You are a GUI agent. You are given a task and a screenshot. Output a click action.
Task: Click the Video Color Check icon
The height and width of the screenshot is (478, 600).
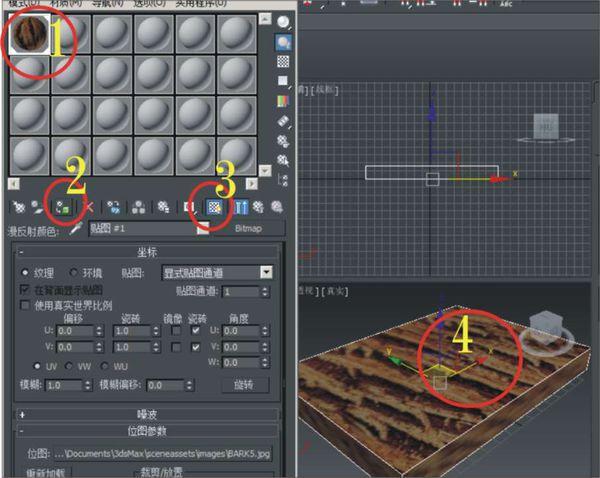click(x=283, y=101)
